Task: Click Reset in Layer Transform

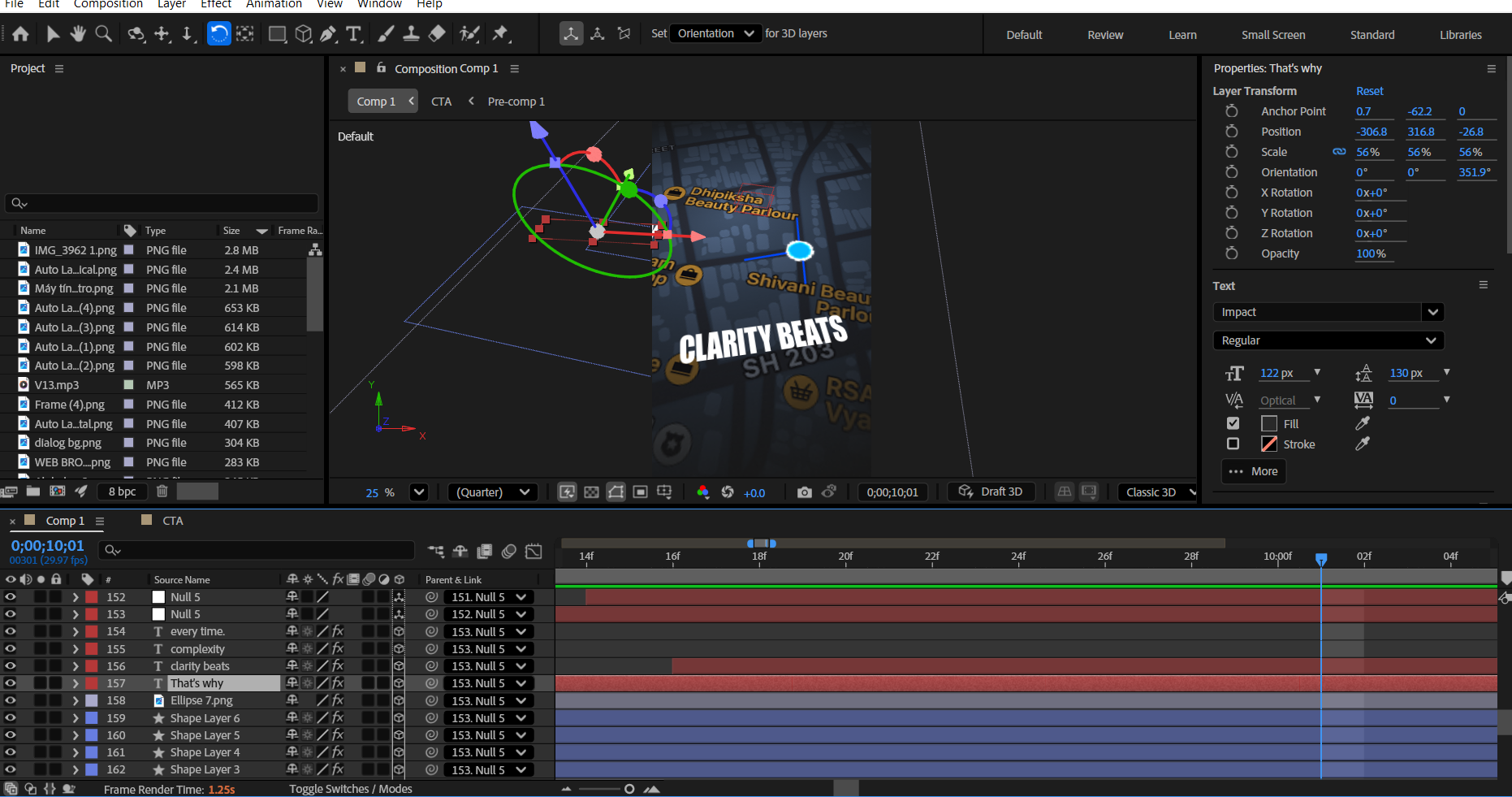Action: pyautogui.click(x=1369, y=91)
